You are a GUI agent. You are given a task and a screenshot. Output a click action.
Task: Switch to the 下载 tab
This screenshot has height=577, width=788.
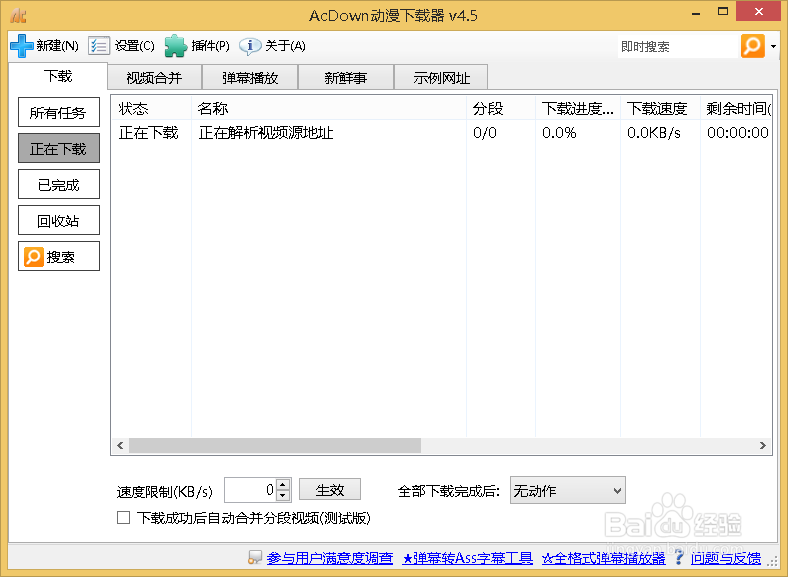point(58,76)
